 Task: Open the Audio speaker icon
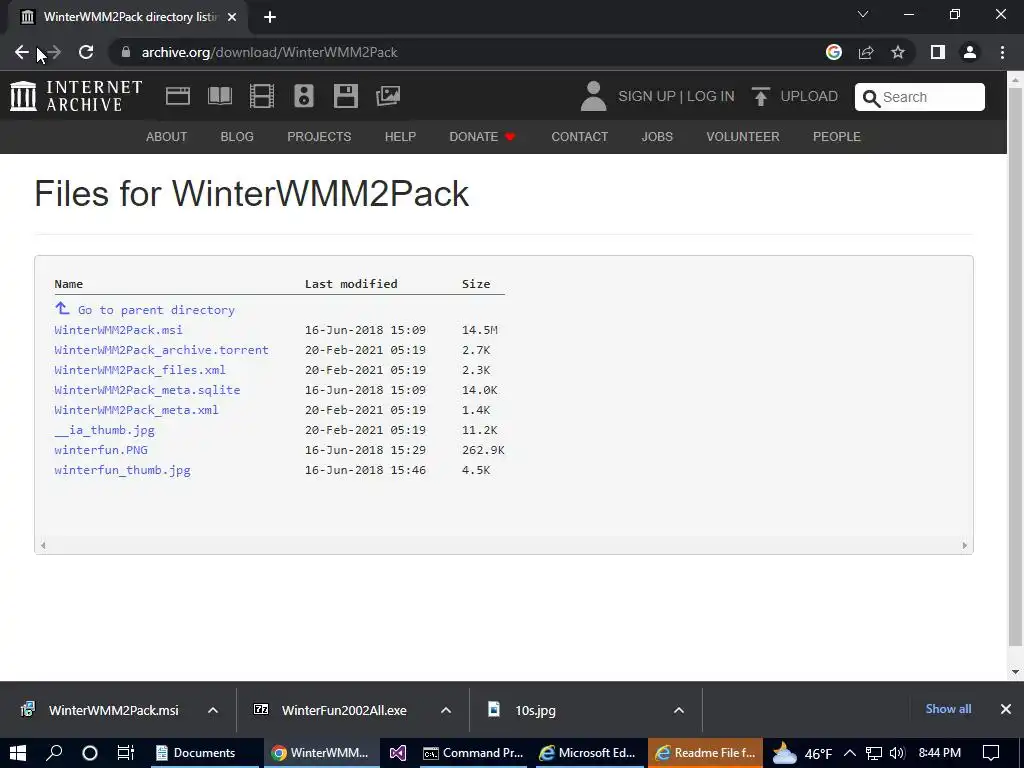click(304, 96)
